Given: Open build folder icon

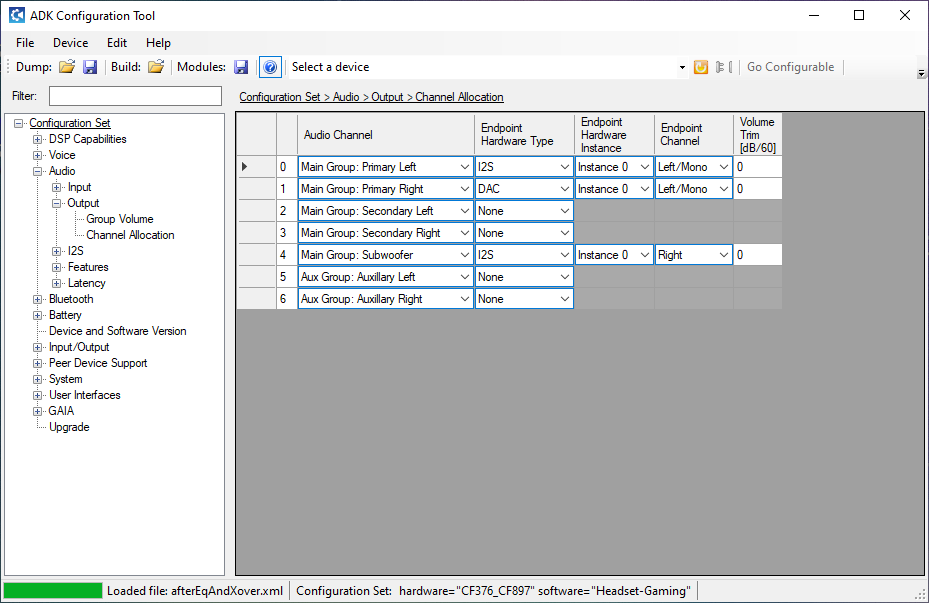Looking at the screenshot, I should pyautogui.click(x=156, y=67).
